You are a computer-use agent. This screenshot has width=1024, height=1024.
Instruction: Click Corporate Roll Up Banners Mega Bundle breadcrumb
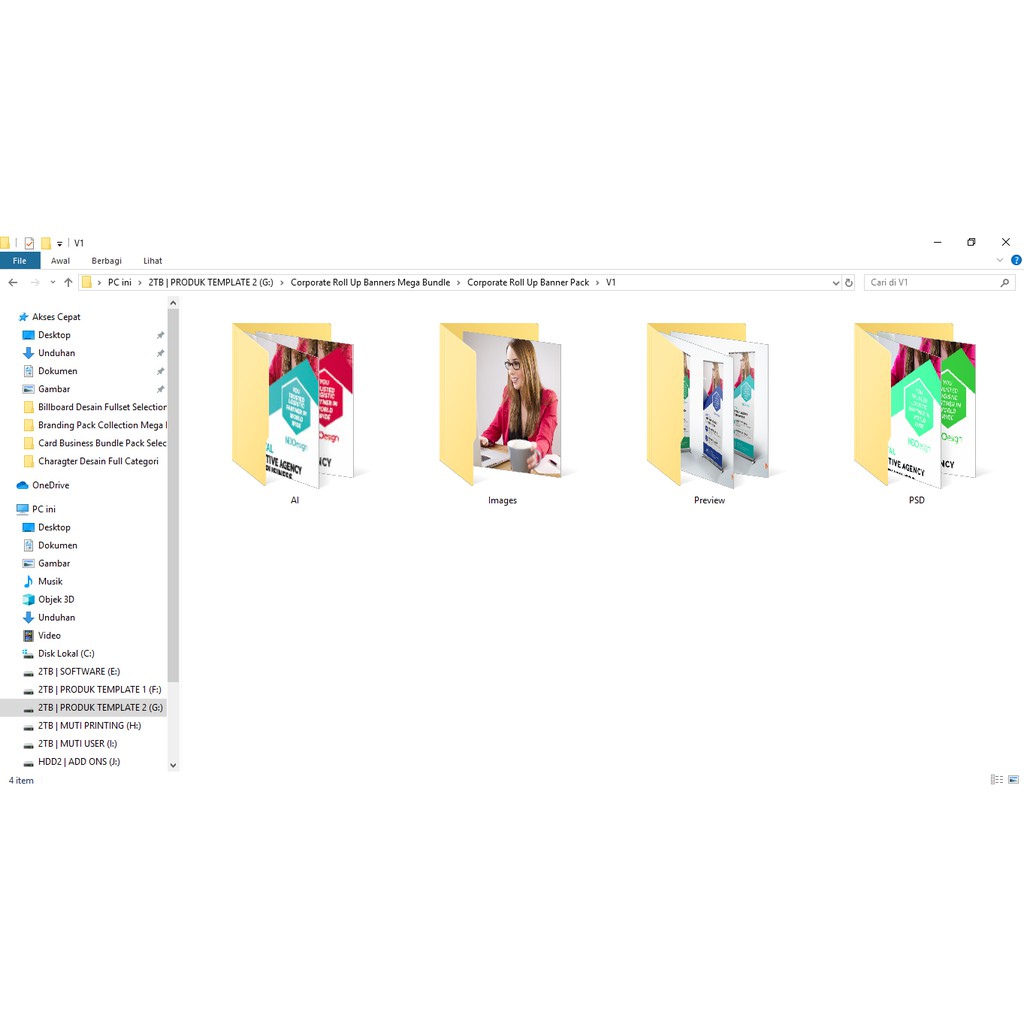pos(370,283)
